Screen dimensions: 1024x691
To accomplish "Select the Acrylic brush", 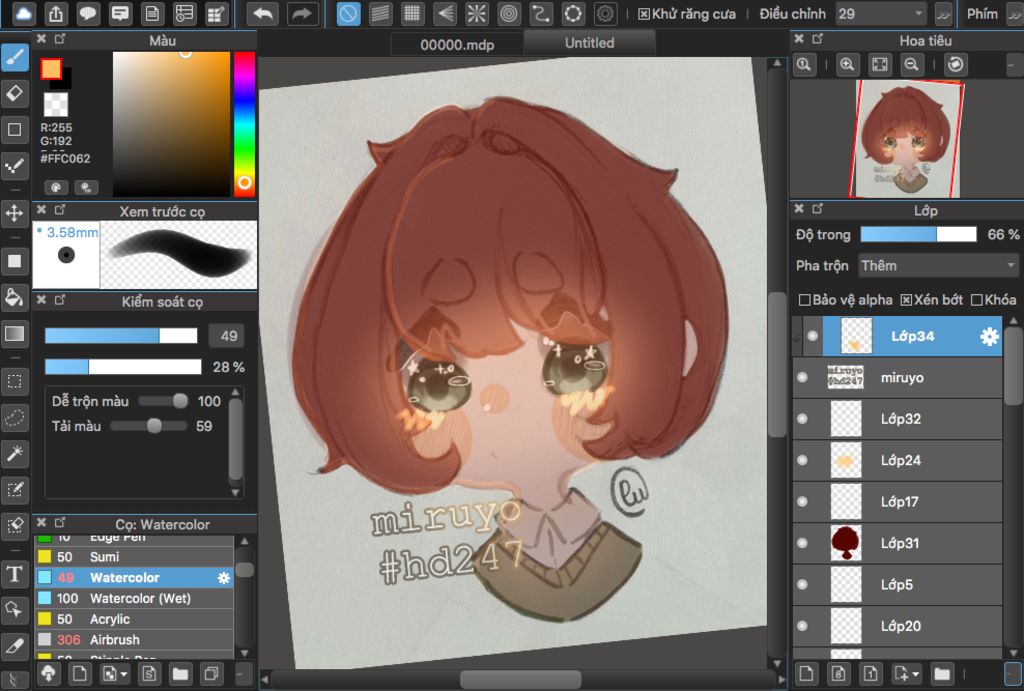I will pyautogui.click(x=134, y=619).
